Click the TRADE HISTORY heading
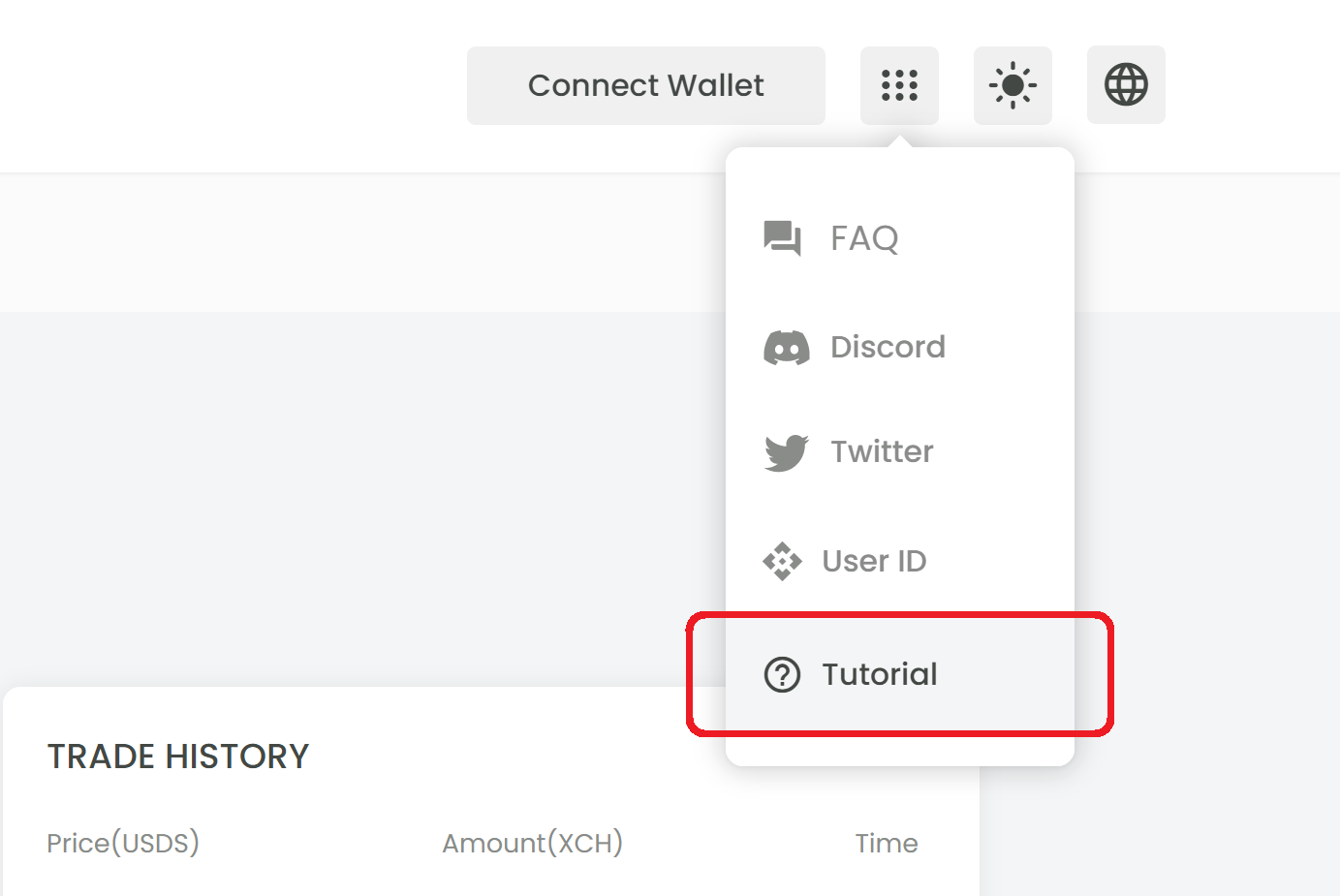 [178, 757]
